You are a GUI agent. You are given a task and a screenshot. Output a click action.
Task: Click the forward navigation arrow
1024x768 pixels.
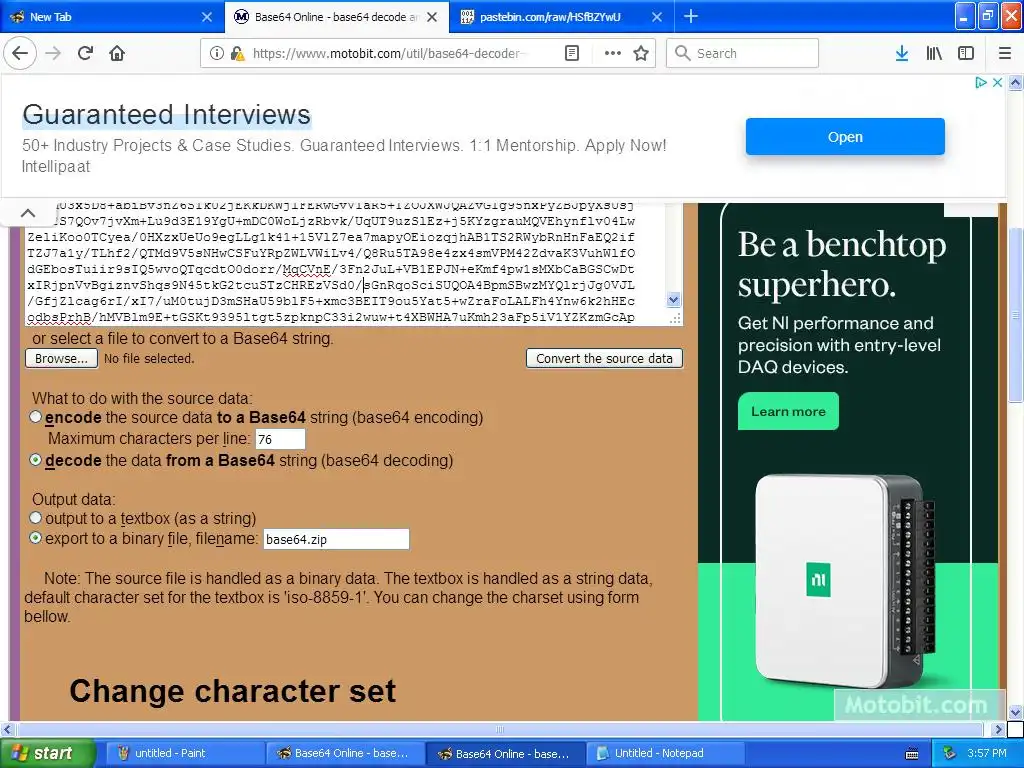pos(53,54)
